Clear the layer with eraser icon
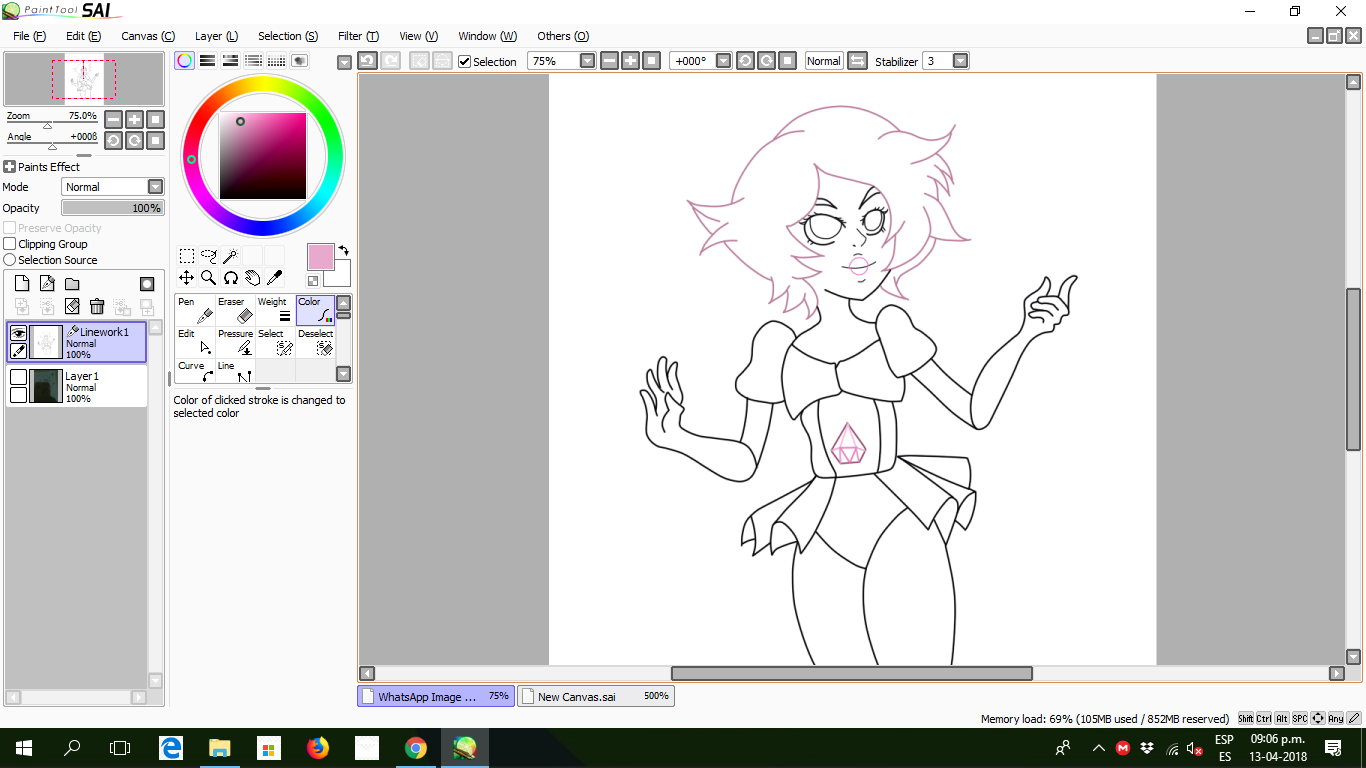1366x768 pixels. (x=72, y=306)
